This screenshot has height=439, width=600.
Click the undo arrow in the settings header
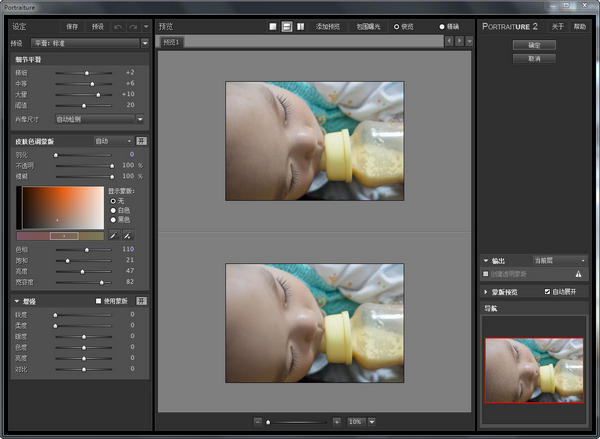click(x=120, y=26)
